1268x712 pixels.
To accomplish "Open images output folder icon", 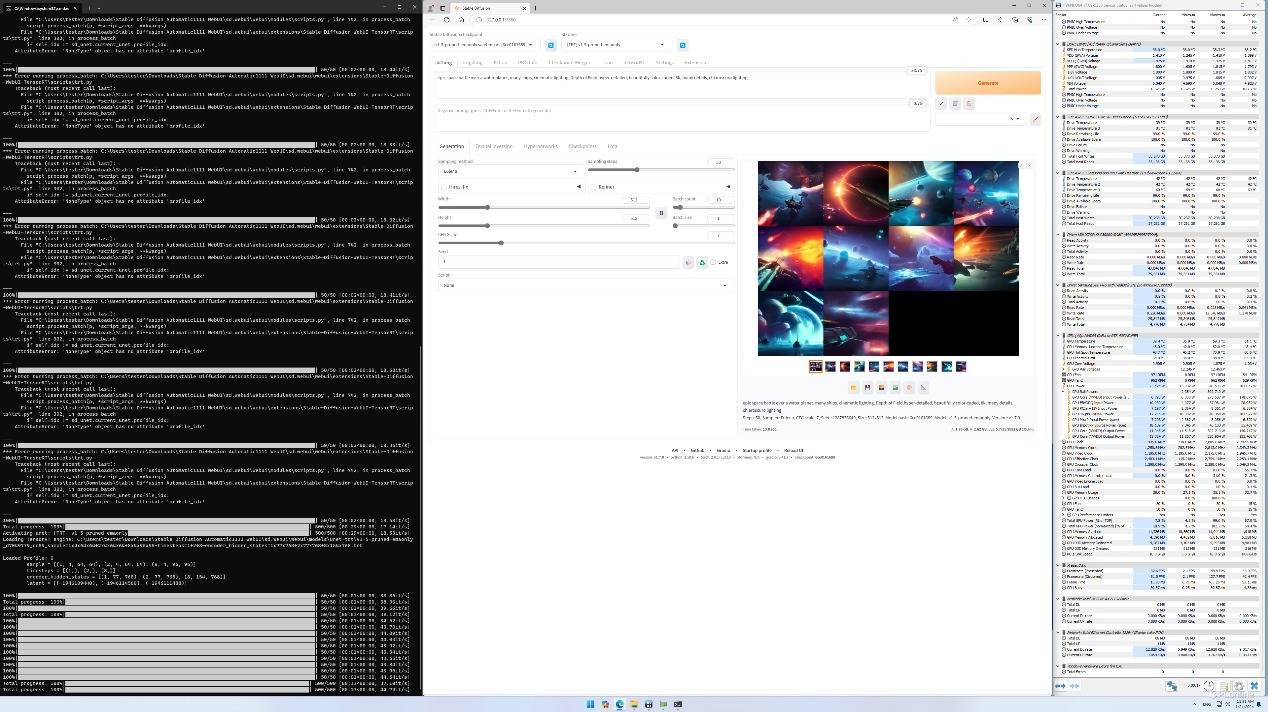I will pyautogui.click(x=853, y=387).
